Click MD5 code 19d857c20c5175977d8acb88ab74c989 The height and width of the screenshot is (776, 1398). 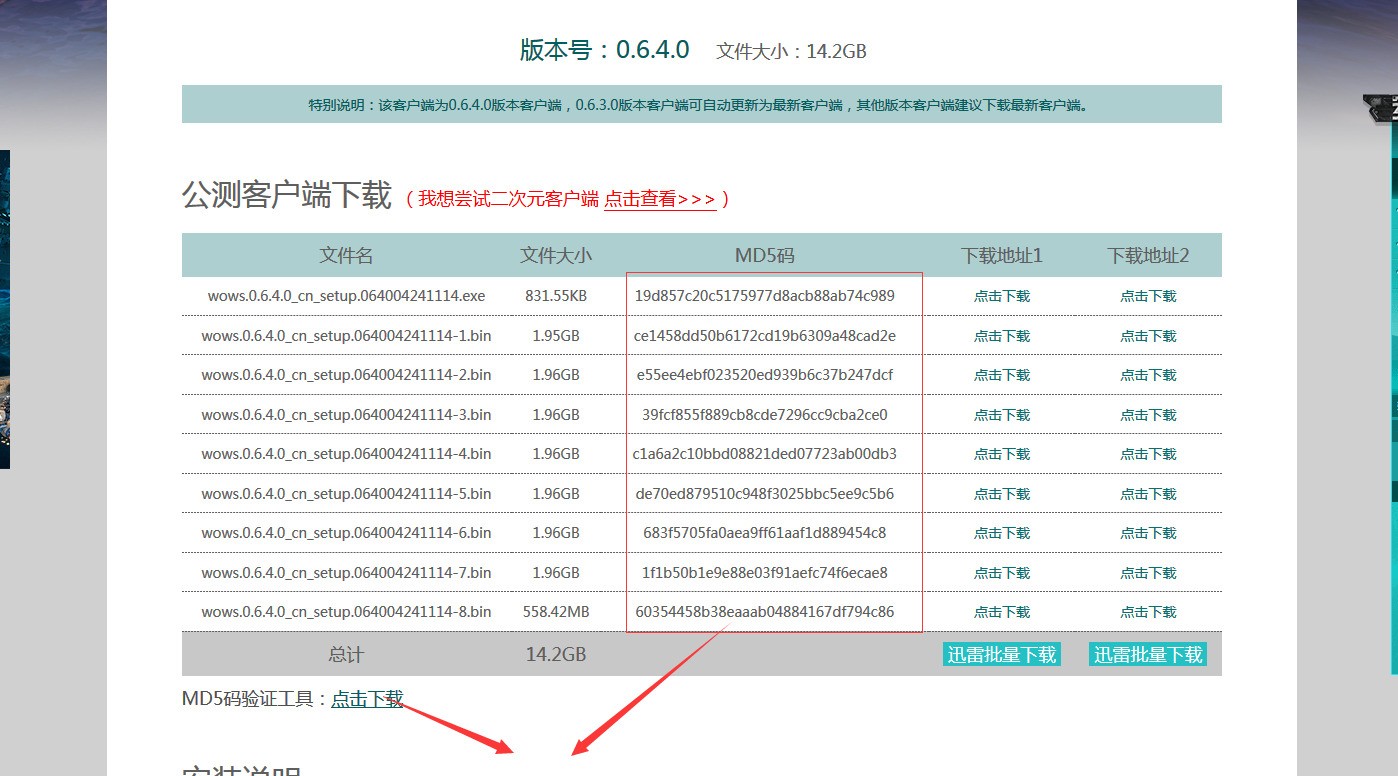point(765,296)
